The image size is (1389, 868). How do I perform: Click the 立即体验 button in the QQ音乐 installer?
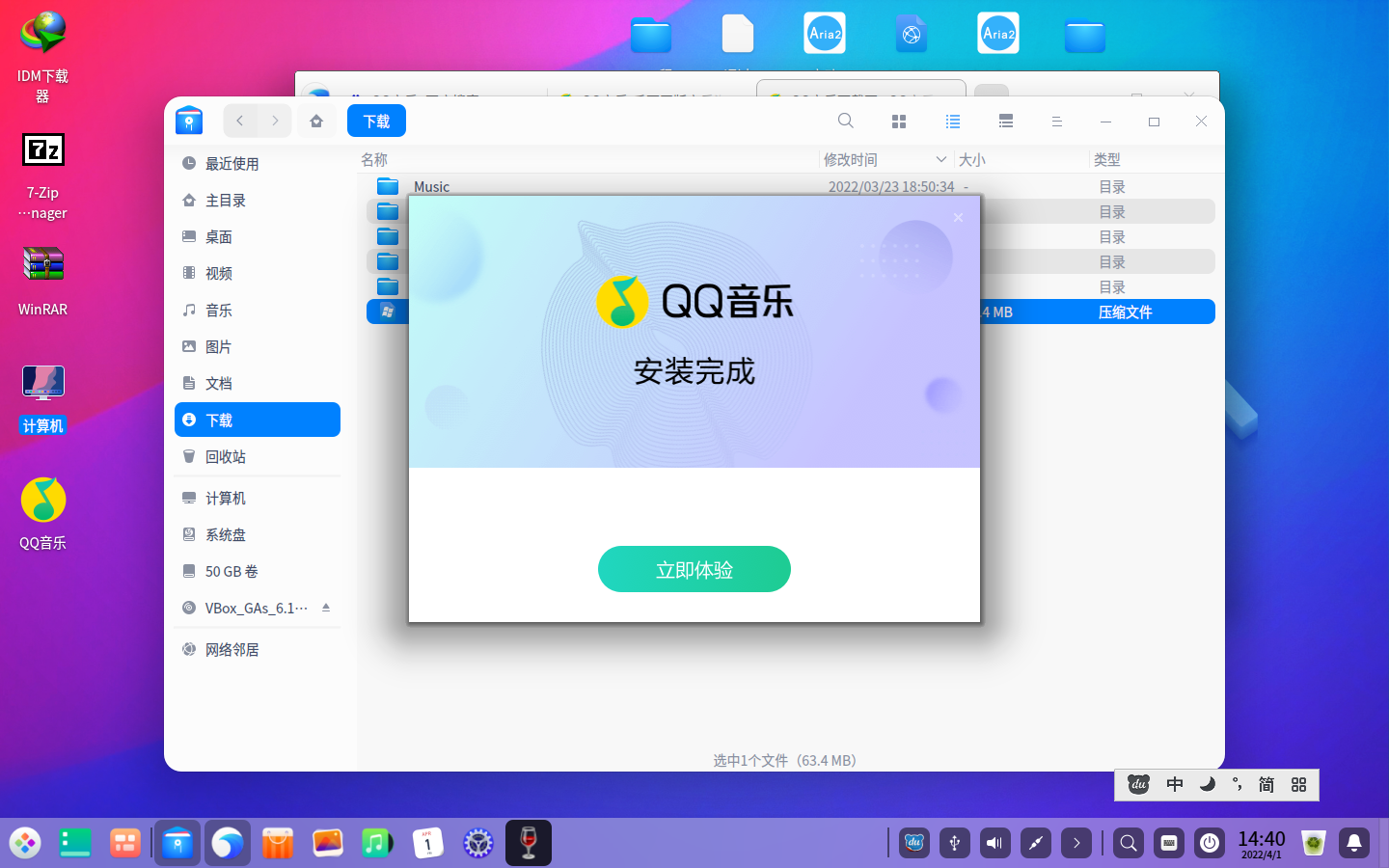(x=694, y=569)
